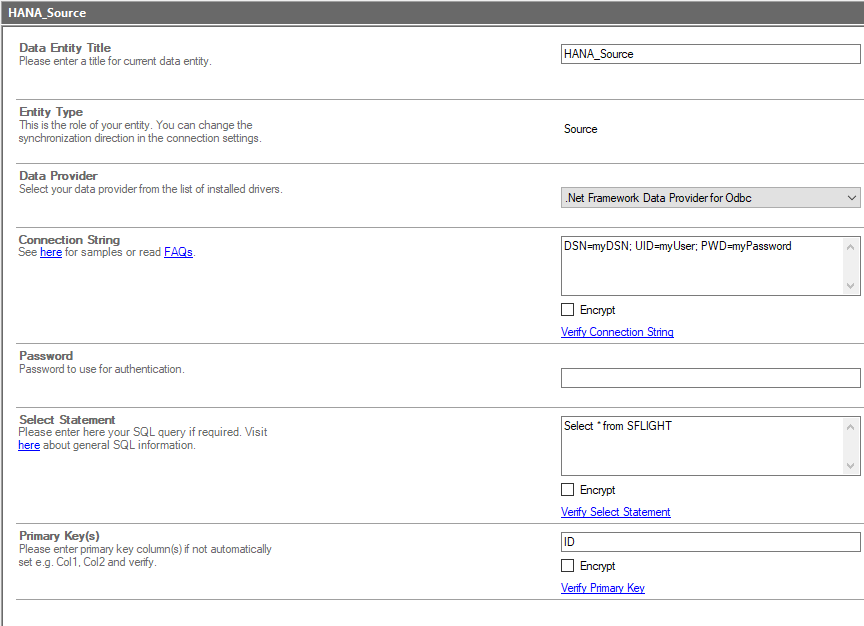Click the Connection String box scroll-down arrow
This screenshot has width=864, height=626.
(x=851, y=286)
